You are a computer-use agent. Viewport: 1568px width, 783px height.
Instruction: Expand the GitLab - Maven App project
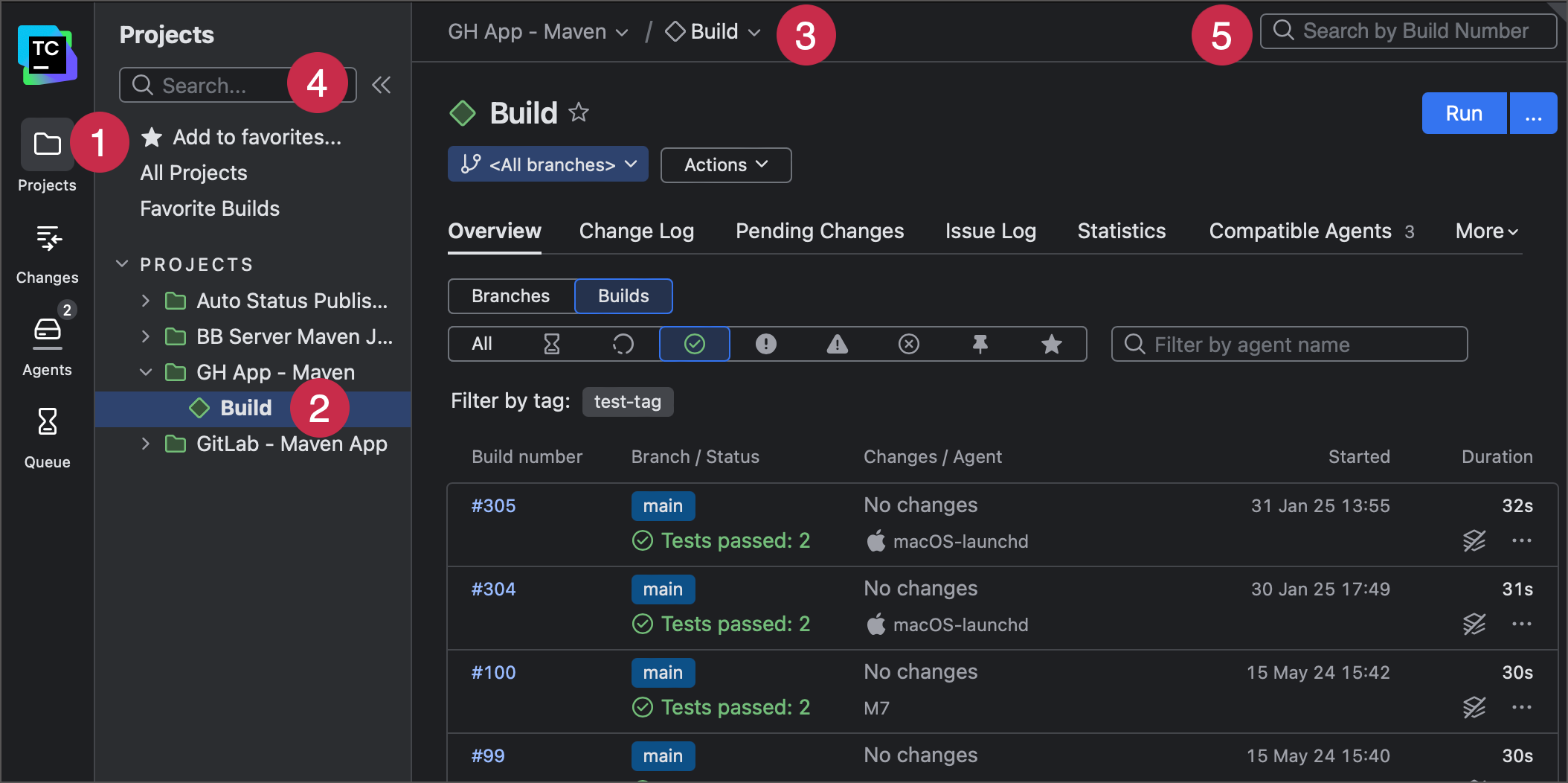point(146,444)
